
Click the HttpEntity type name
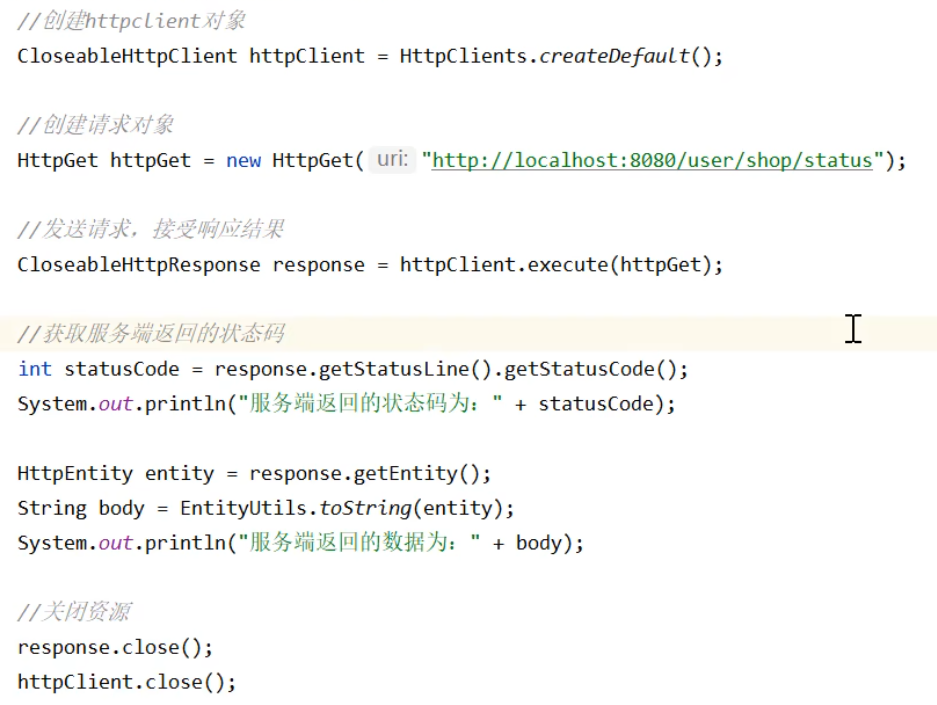75,473
